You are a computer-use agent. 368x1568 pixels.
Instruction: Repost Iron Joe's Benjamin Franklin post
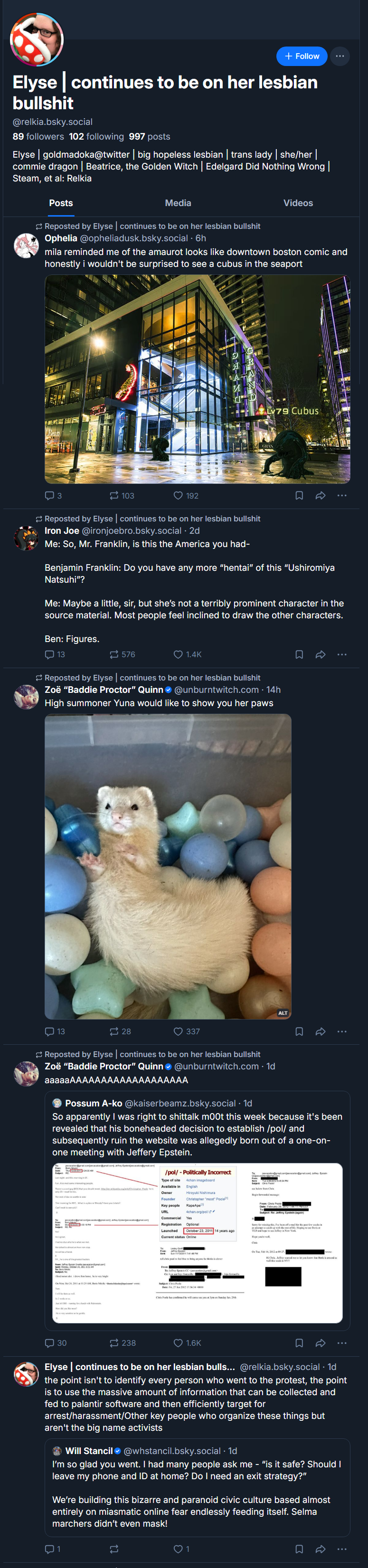(x=122, y=654)
